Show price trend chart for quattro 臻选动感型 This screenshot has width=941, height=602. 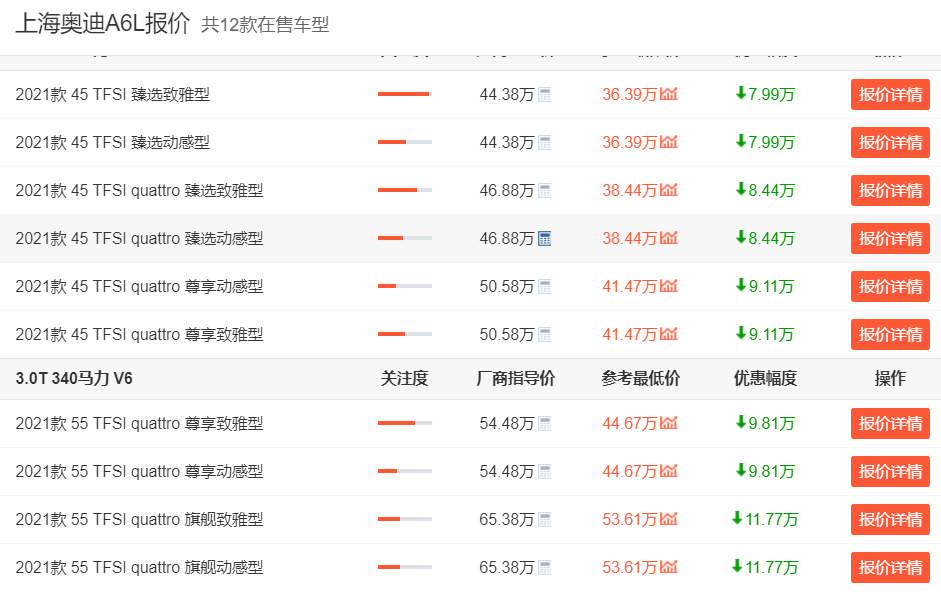[x=669, y=238]
